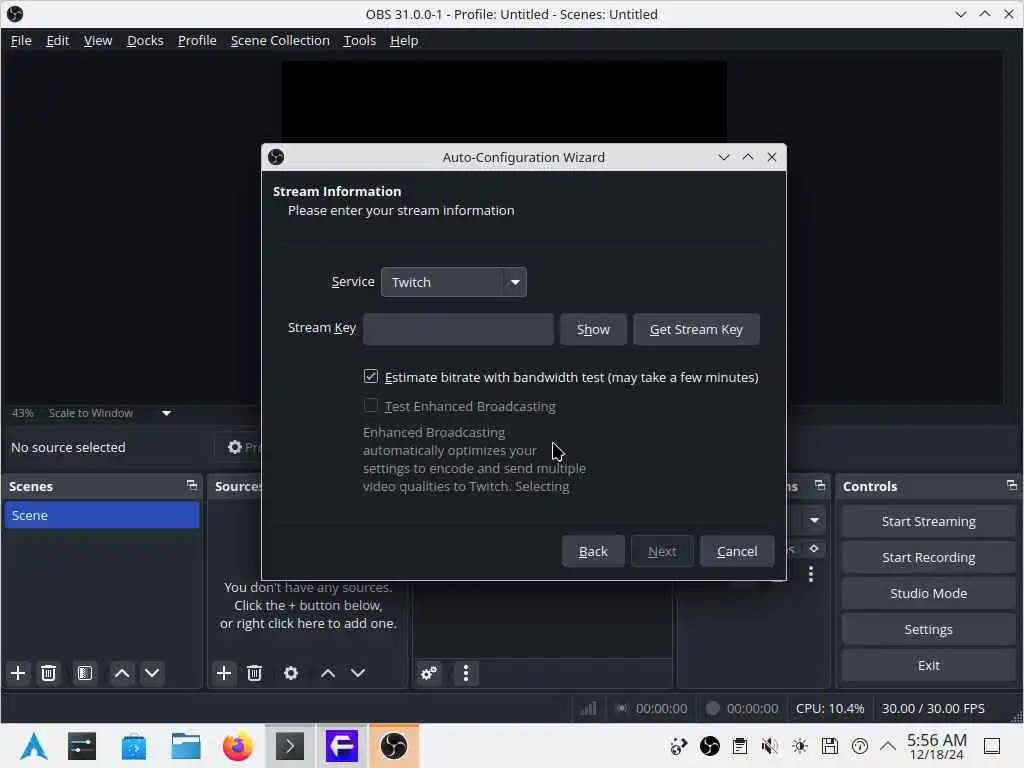Open the file manager in taskbar

coord(185,746)
